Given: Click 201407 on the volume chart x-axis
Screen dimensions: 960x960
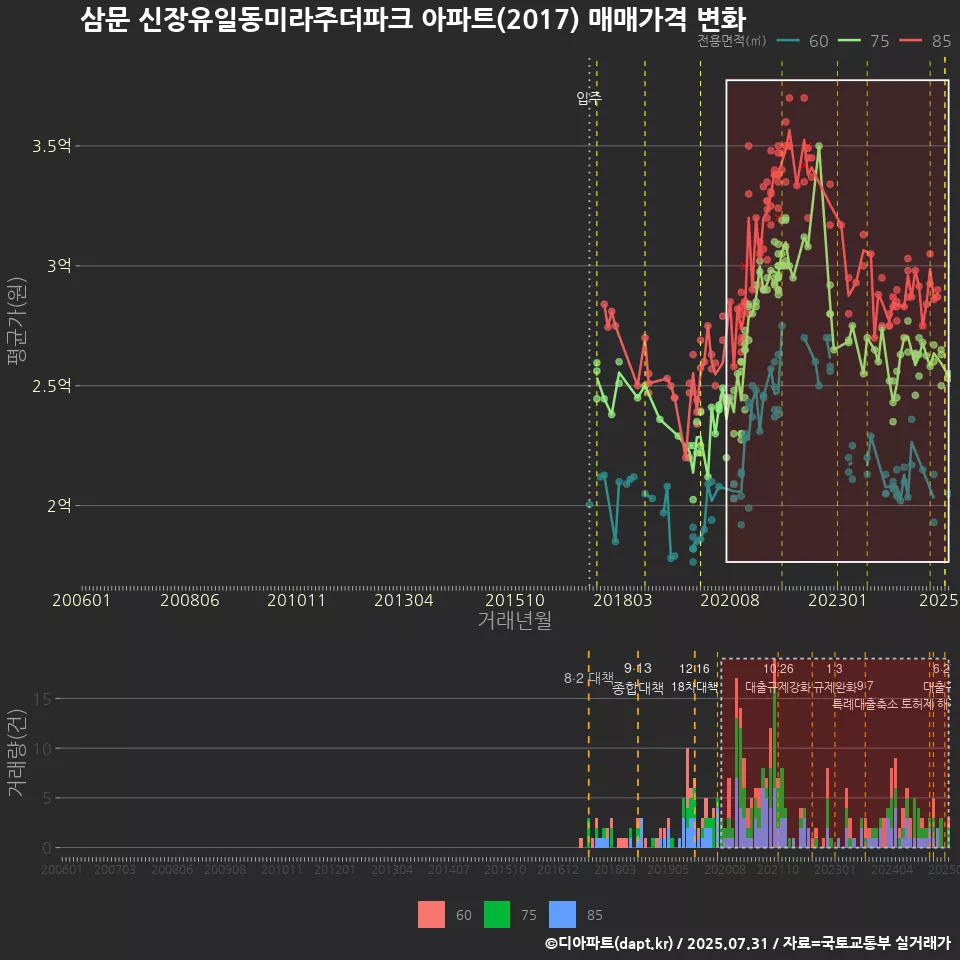Looking at the screenshot, I should [x=449, y=869].
